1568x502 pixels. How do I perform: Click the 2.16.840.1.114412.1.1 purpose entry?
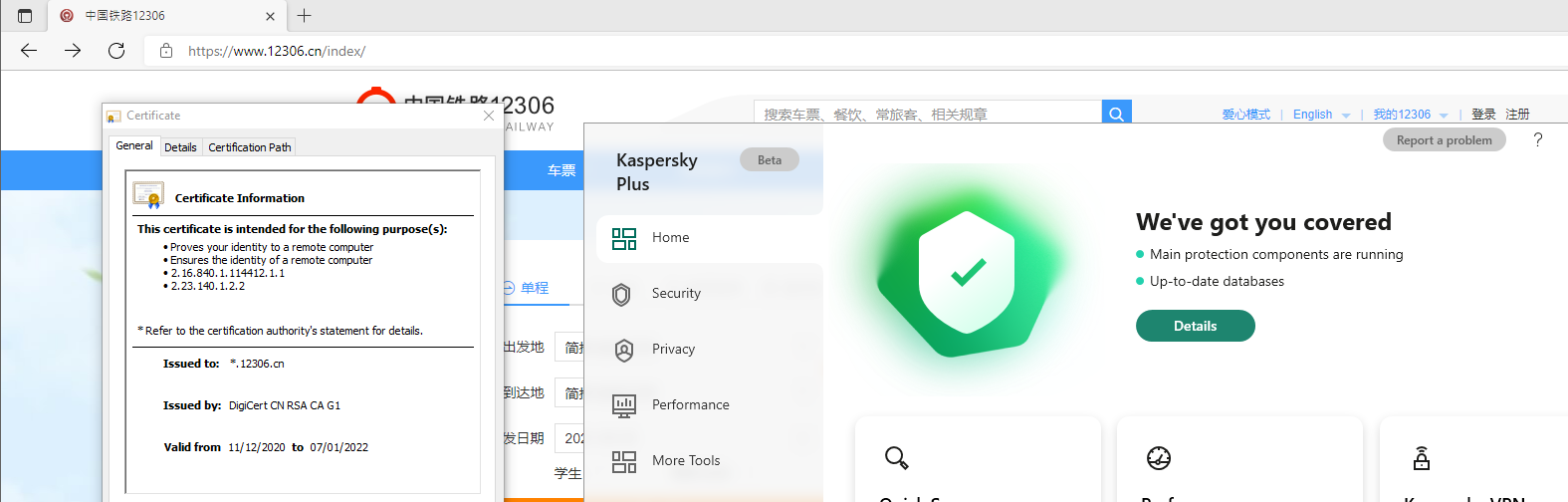point(228,273)
